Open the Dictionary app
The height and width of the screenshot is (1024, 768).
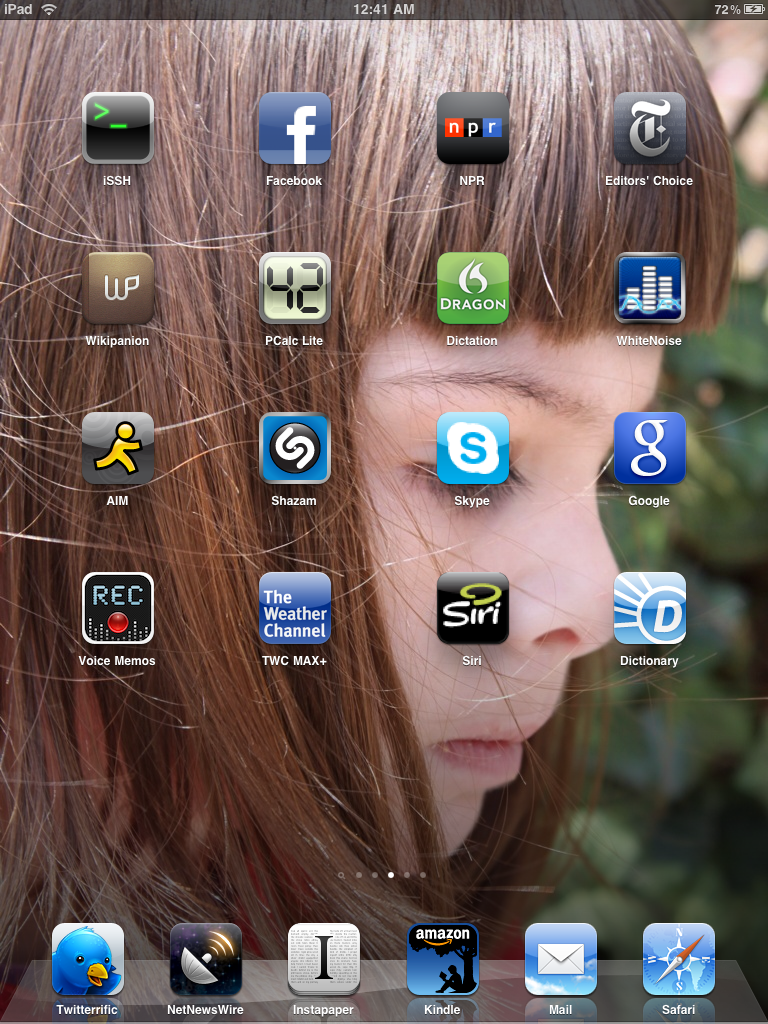(x=649, y=608)
